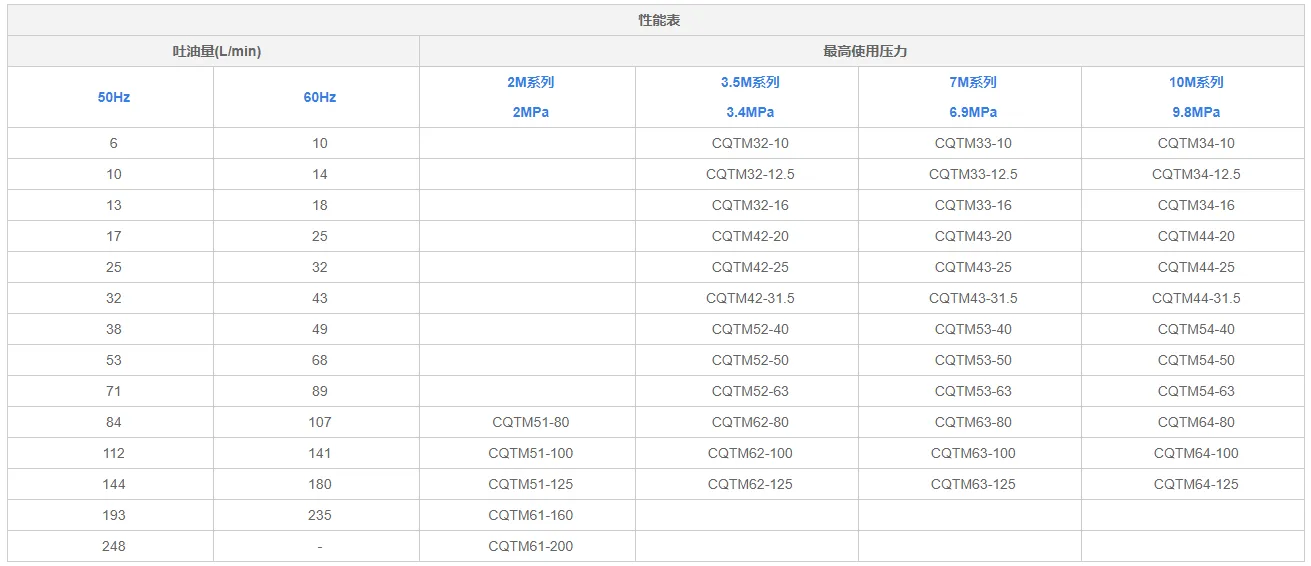Click the CQTM62-100 cell
Screen dimensions: 1311x566
(750, 453)
